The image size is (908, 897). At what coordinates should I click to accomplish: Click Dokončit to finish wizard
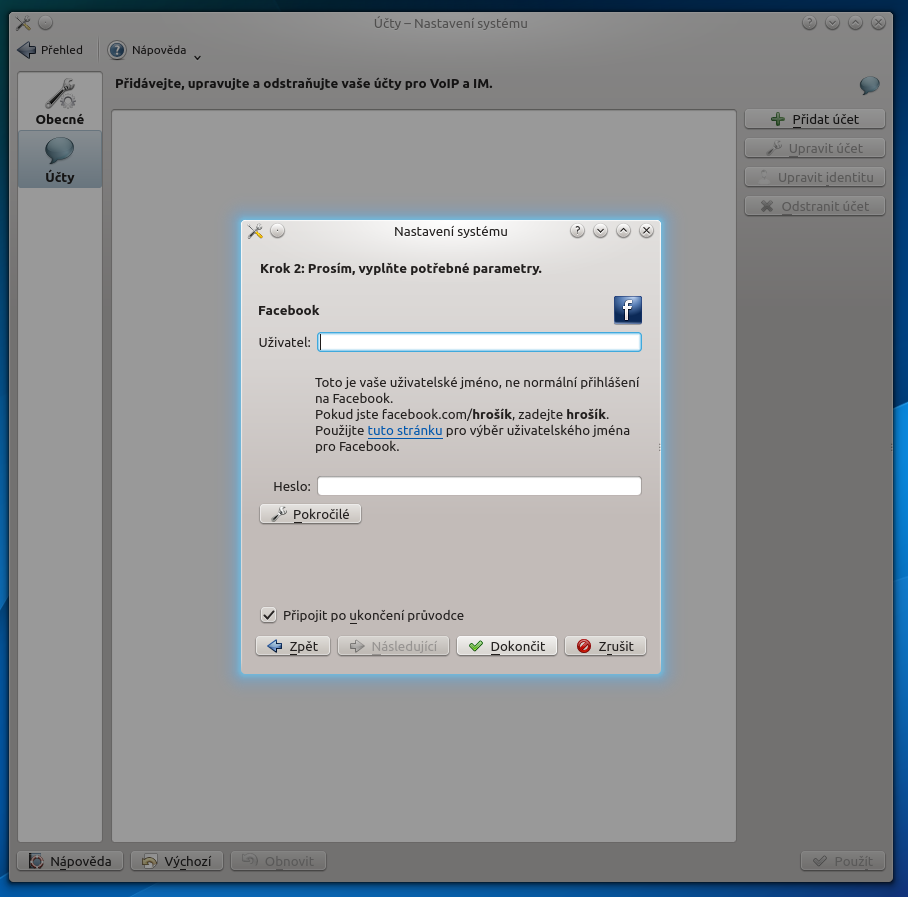point(507,646)
